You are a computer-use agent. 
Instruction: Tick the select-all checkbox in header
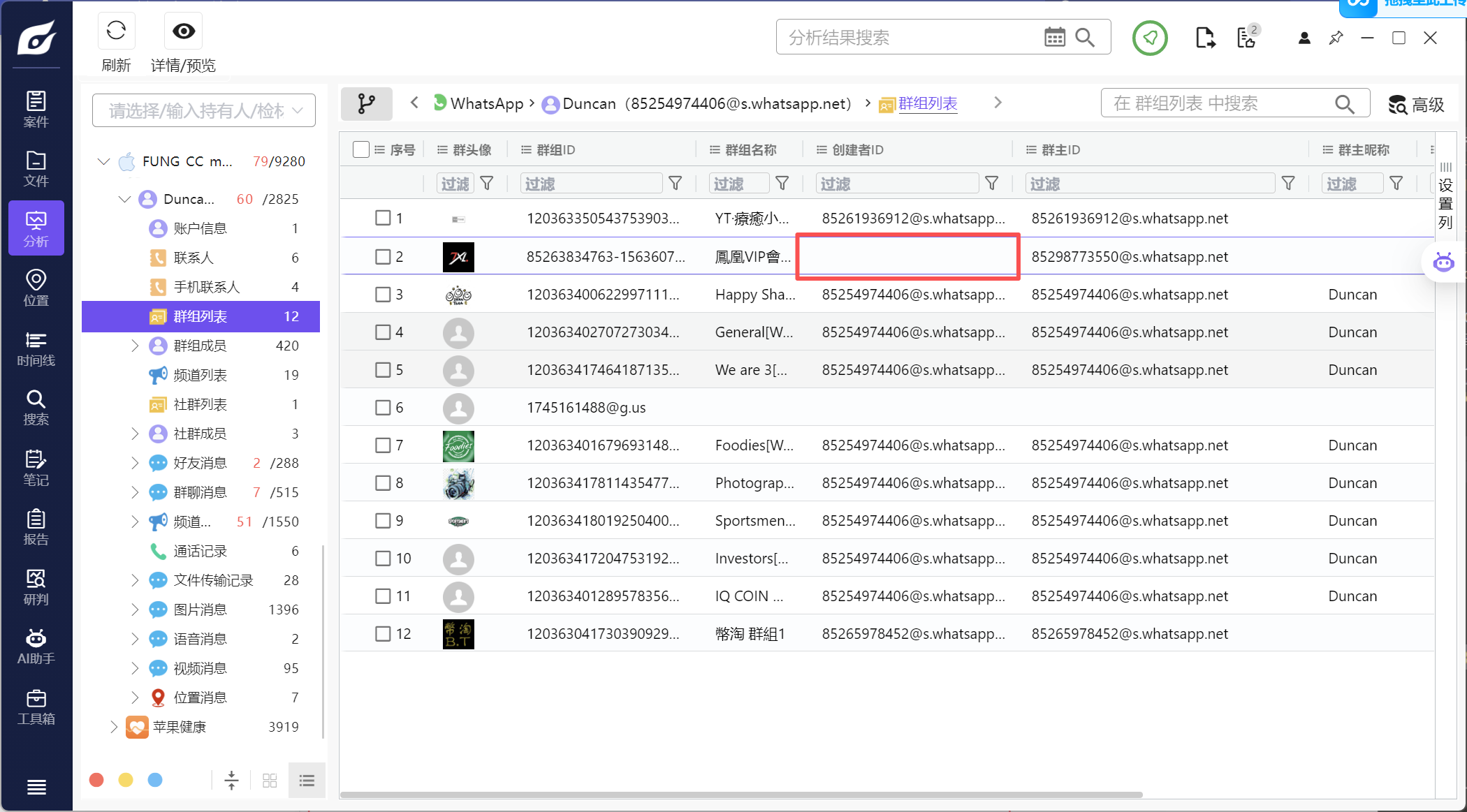click(360, 149)
